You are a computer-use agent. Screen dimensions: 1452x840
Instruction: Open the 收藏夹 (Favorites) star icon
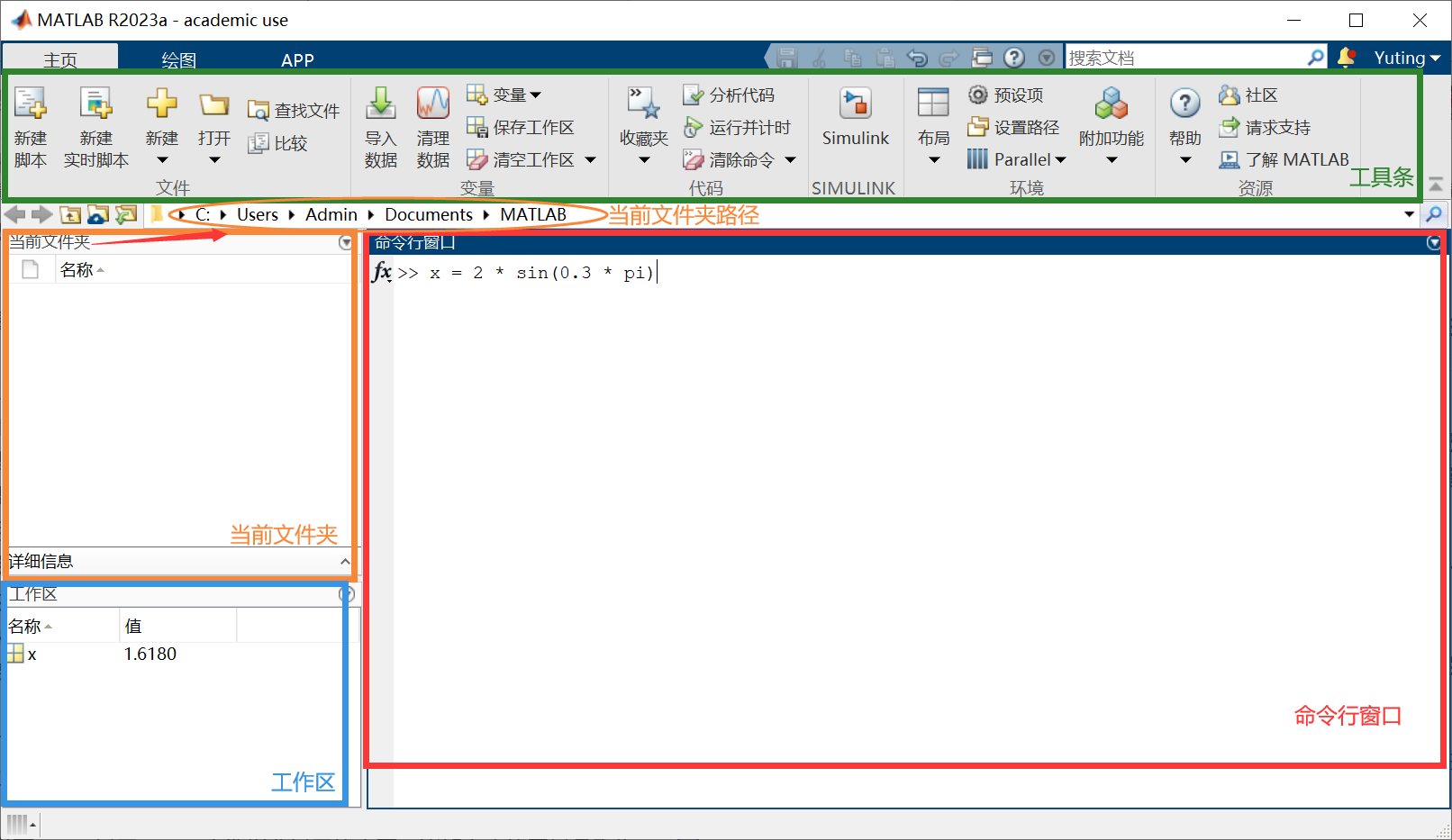click(x=644, y=104)
